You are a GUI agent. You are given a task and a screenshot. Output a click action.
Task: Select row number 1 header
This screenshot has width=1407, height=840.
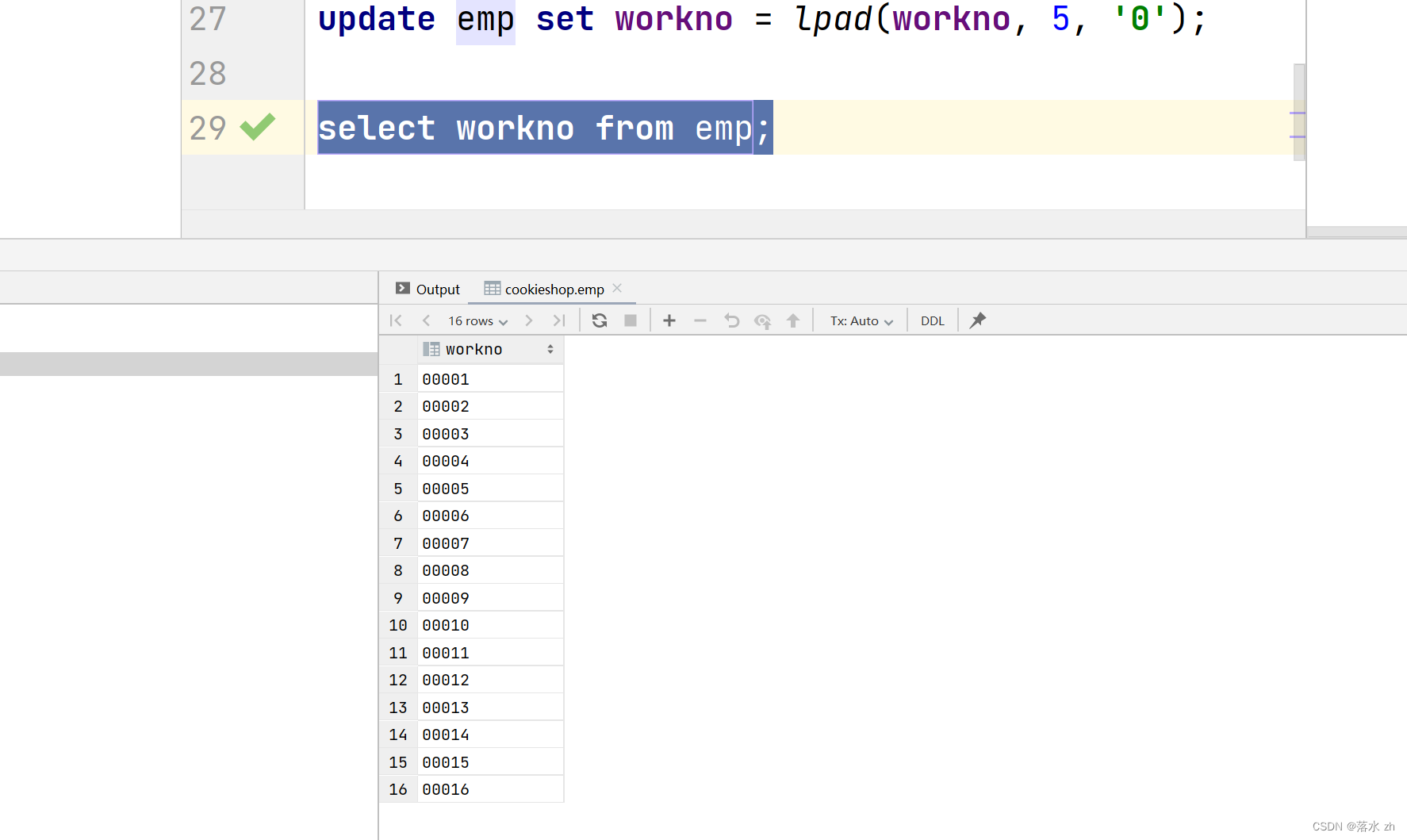(x=398, y=379)
